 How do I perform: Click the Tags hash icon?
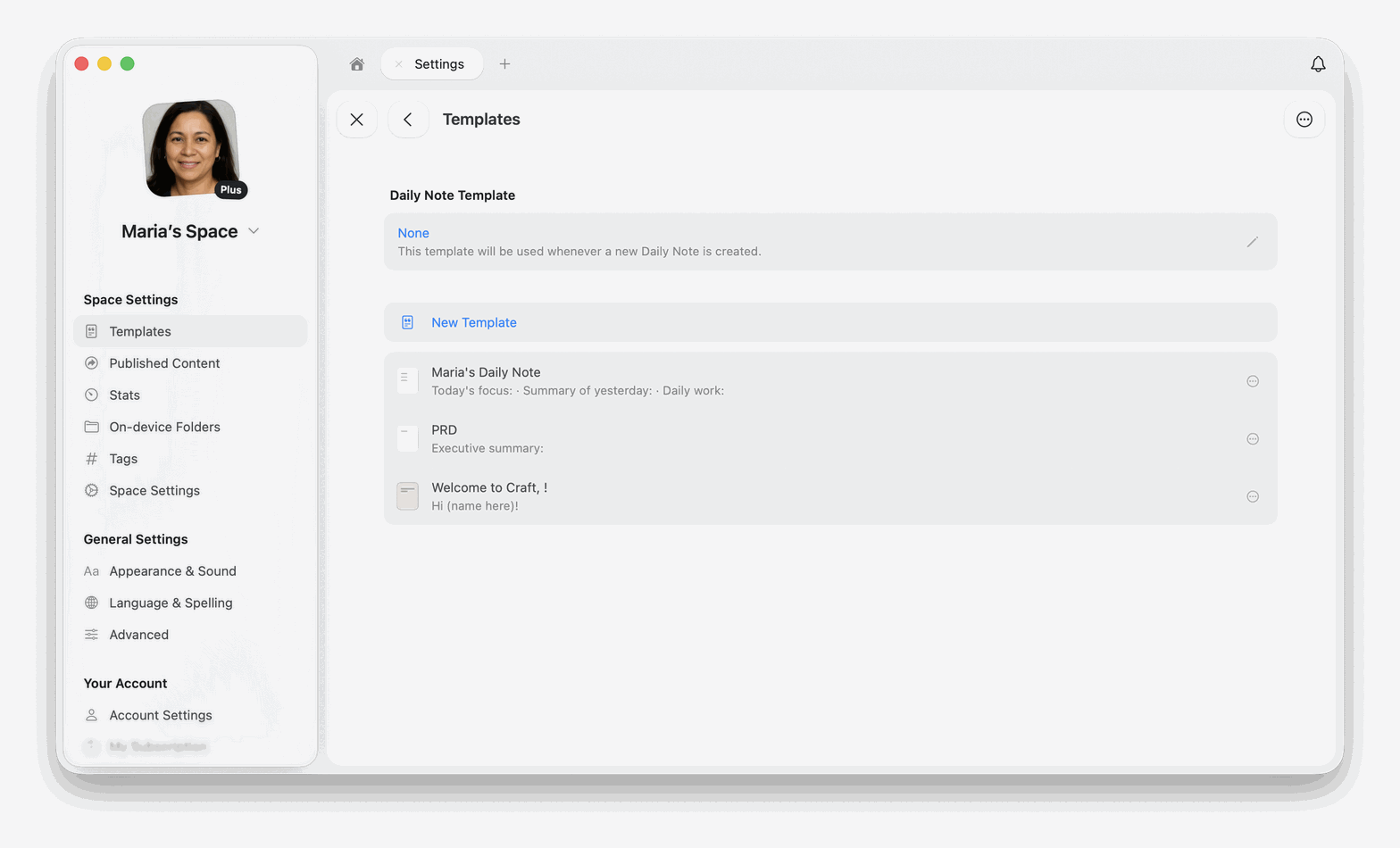click(x=91, y=459)
